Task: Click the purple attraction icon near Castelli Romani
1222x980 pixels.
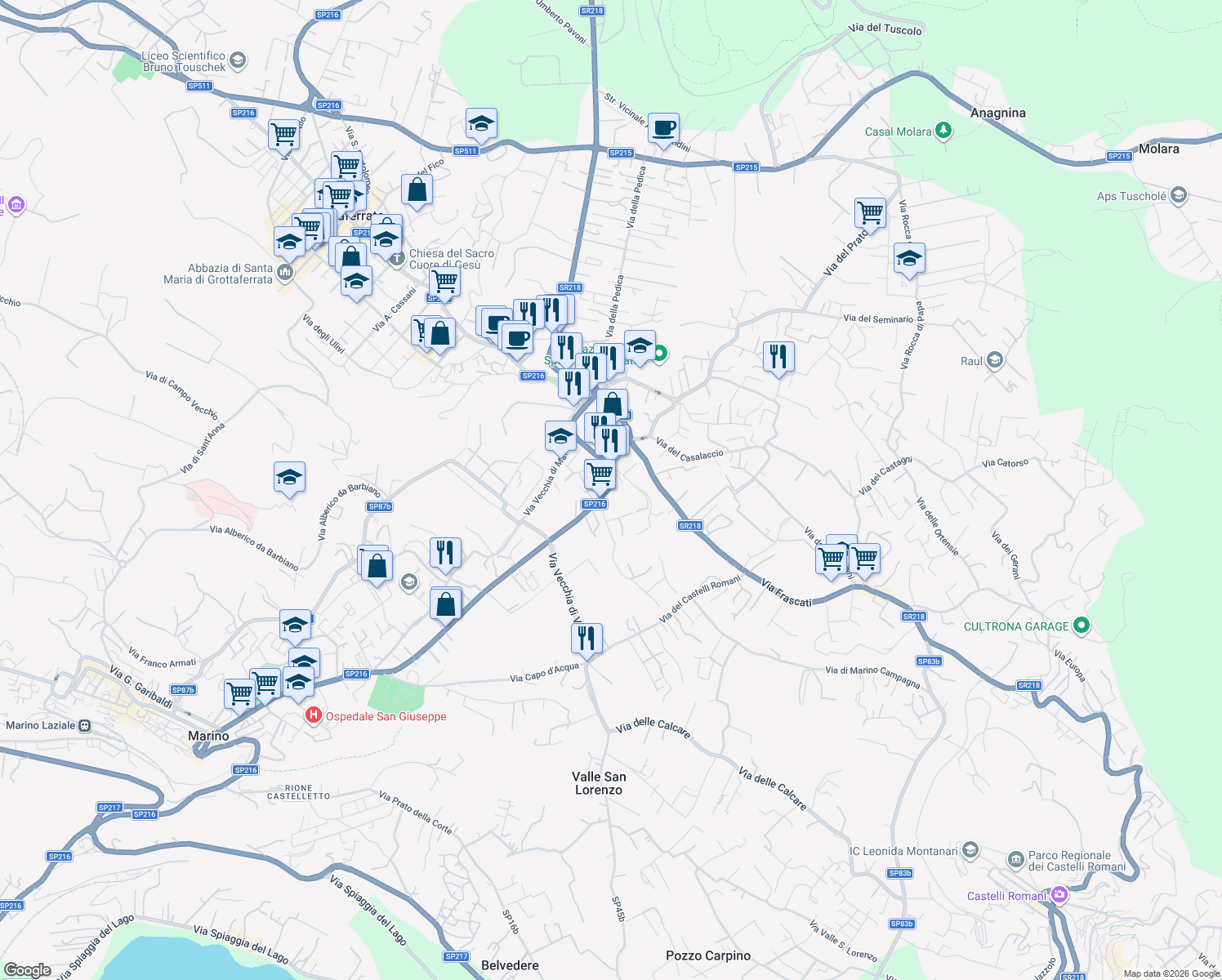Action: coord(1061,894)
